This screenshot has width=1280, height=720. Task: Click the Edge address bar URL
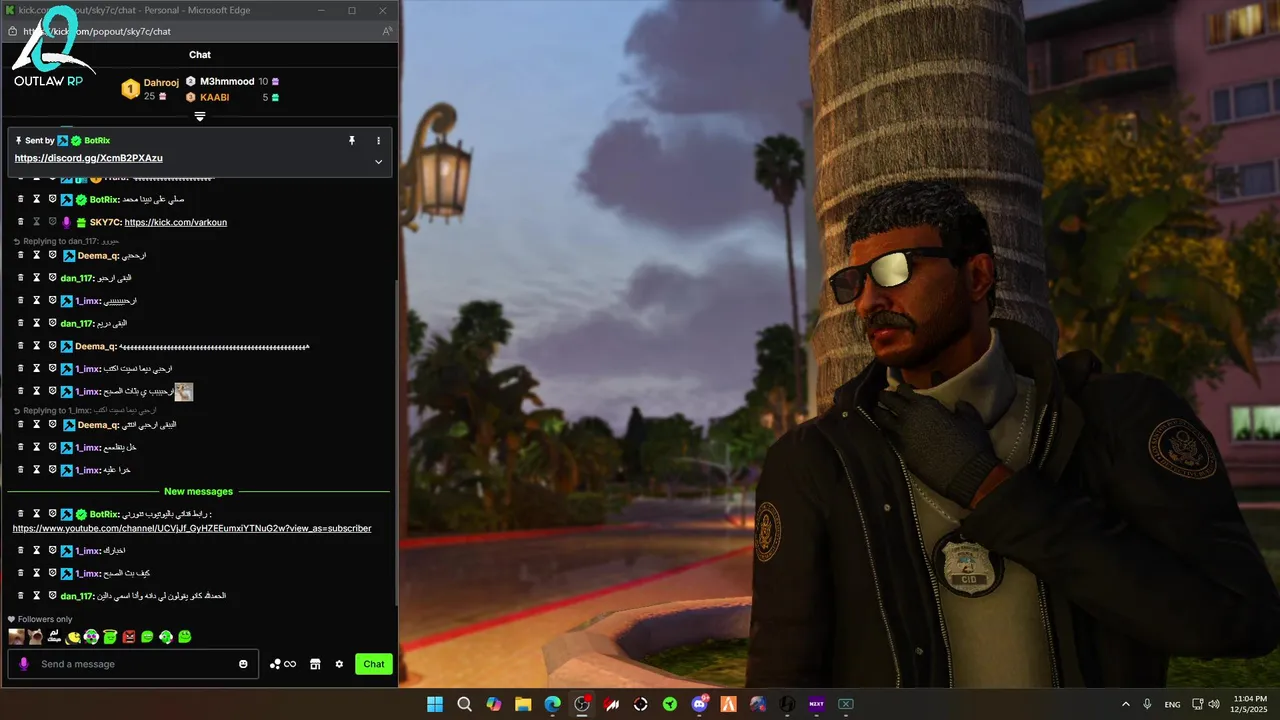tap(98, 31)
